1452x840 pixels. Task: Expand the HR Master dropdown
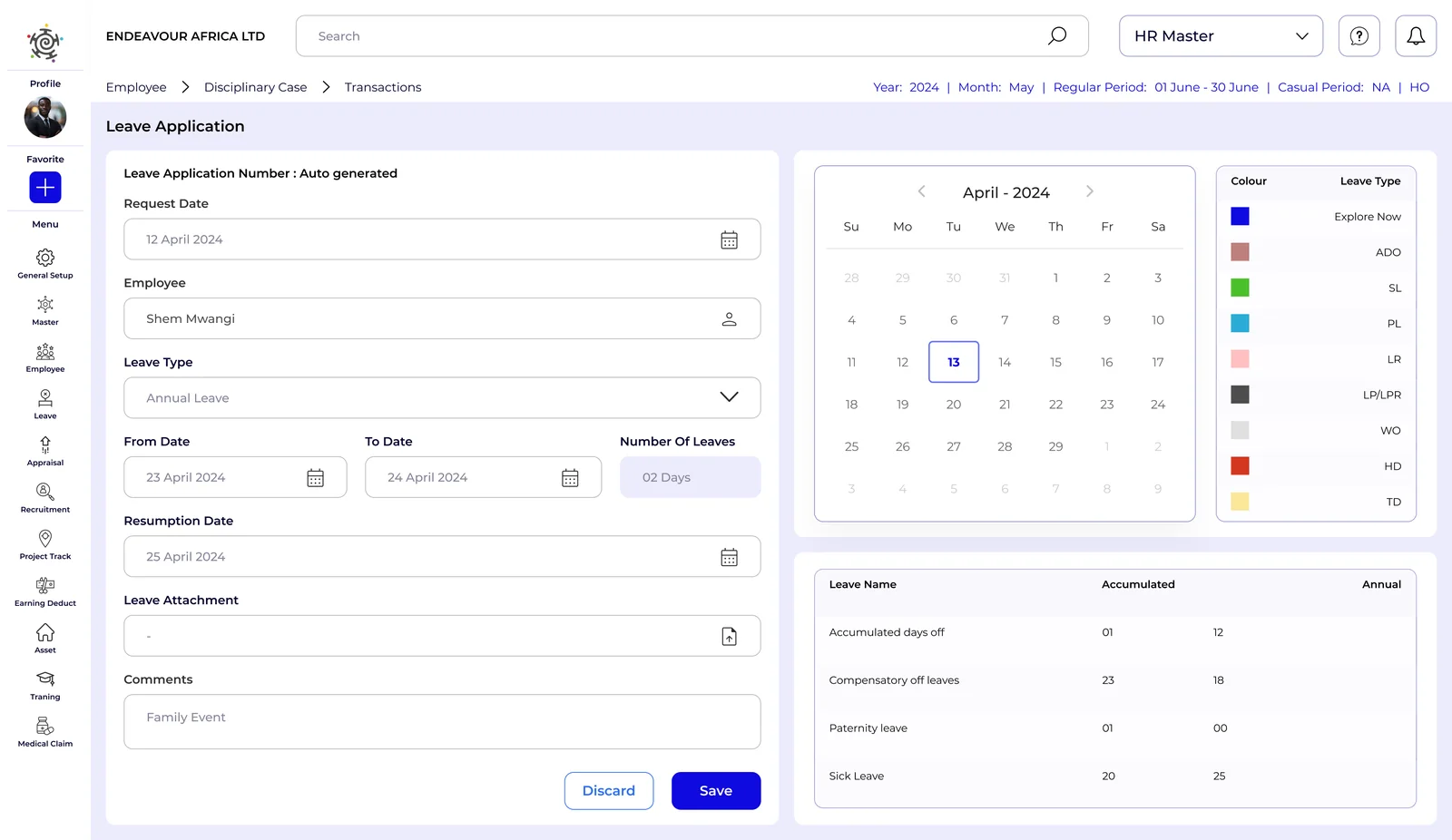pyautogui.click(x=1221, y=36)
